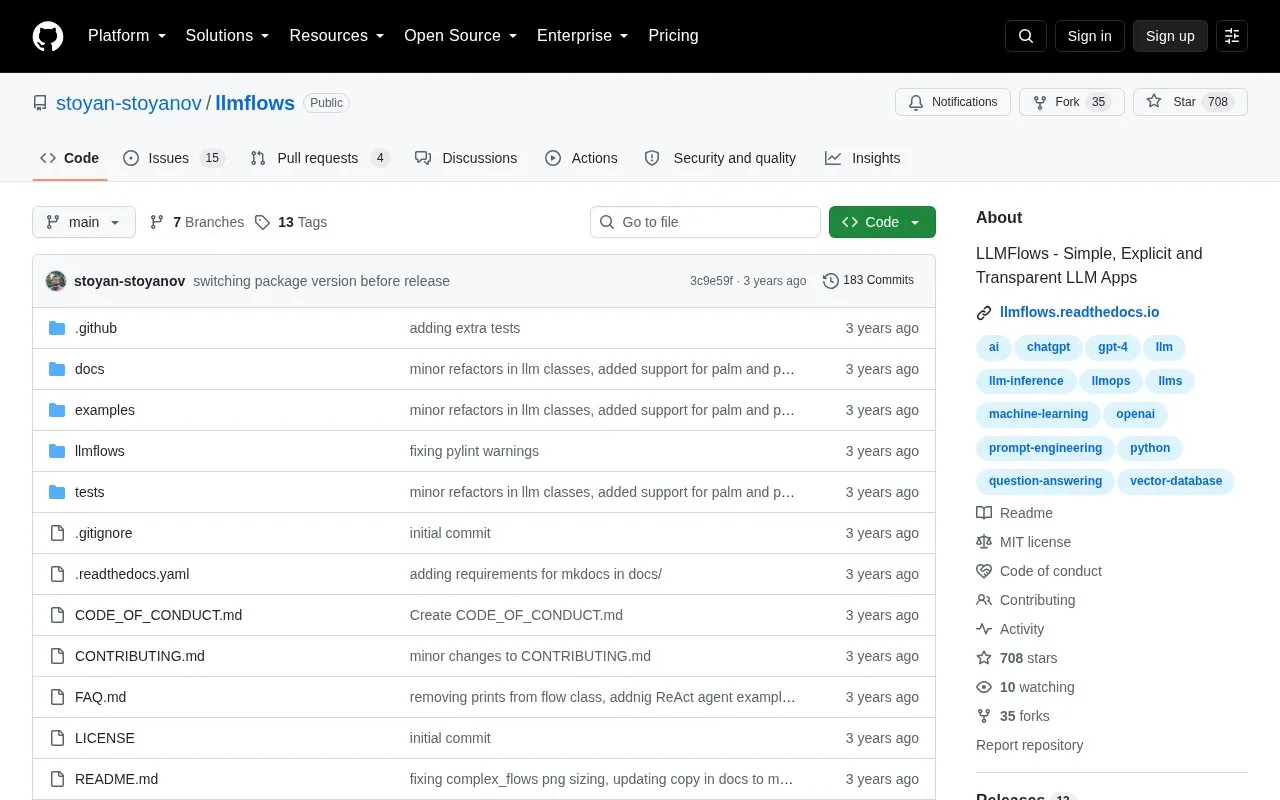View the 7 Branches link

coord(197,222)
